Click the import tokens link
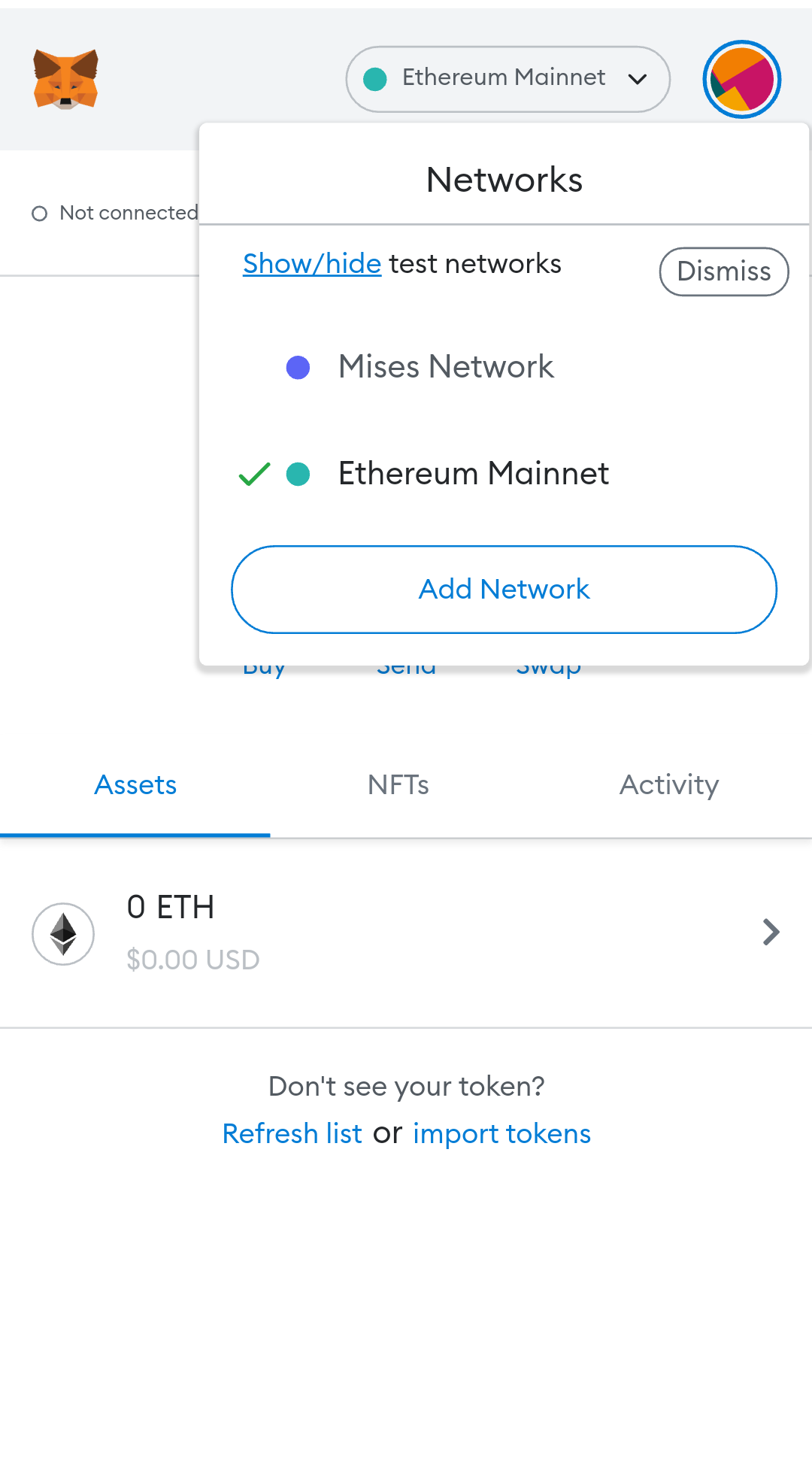 click(501, 1134)
